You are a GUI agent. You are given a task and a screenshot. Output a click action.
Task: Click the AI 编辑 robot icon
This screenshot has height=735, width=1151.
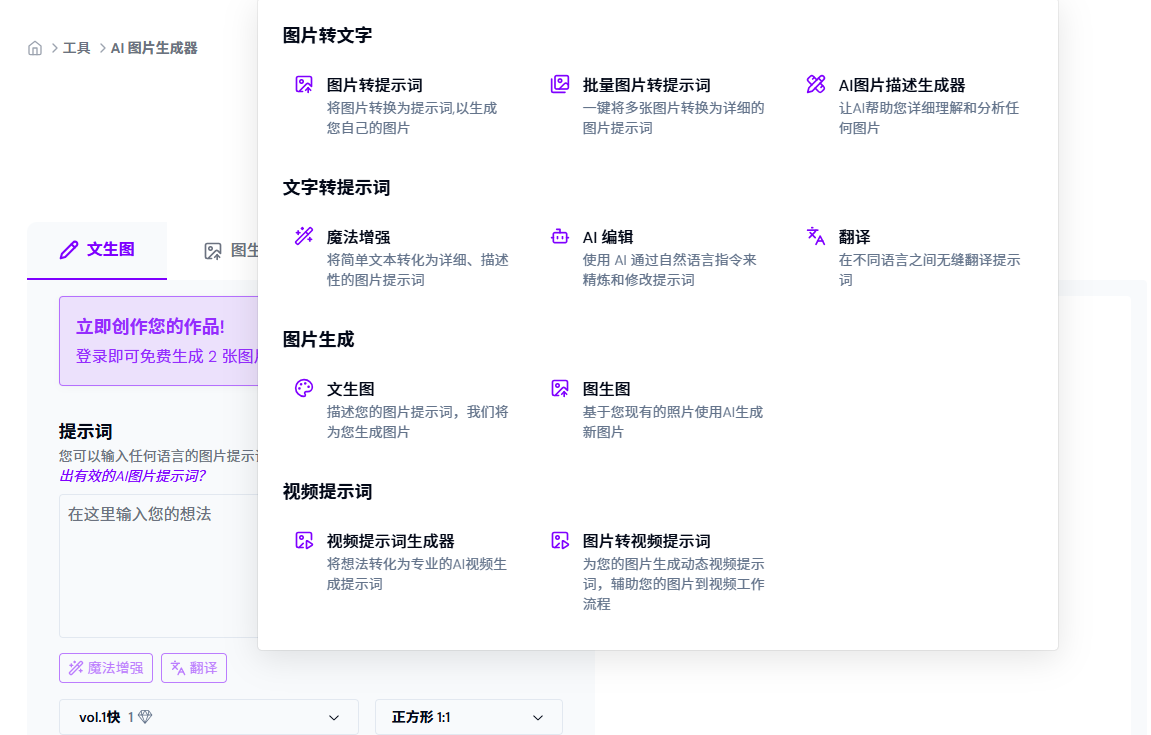pos(560,237)
